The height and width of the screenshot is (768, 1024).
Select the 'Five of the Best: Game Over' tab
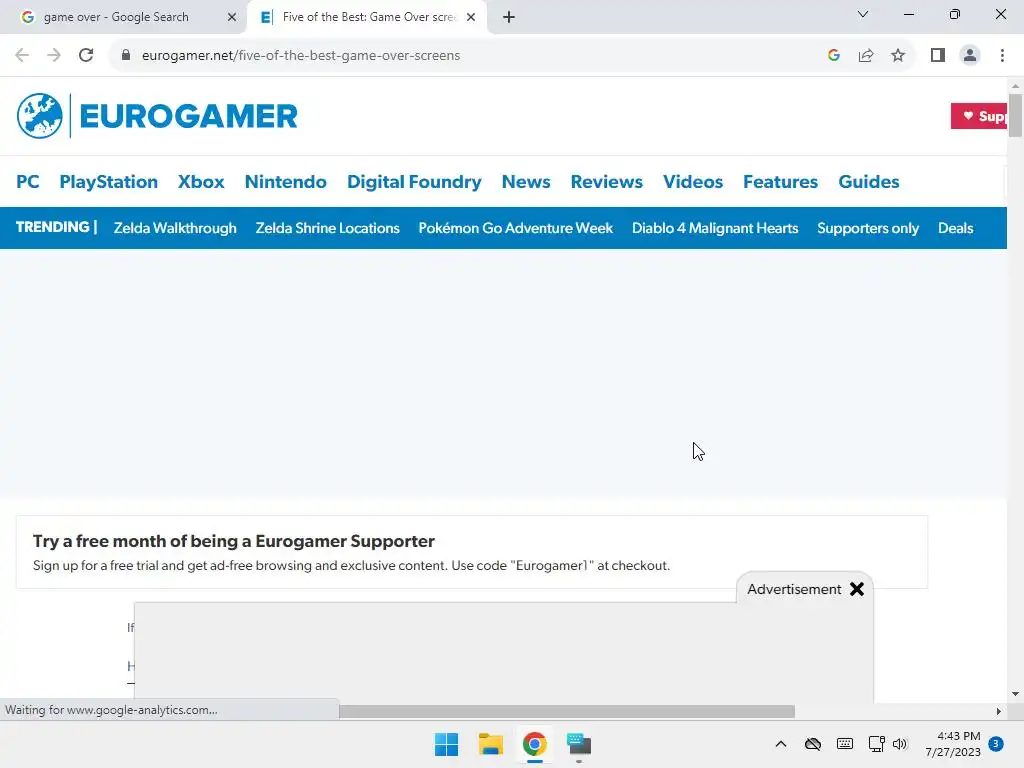366,17
